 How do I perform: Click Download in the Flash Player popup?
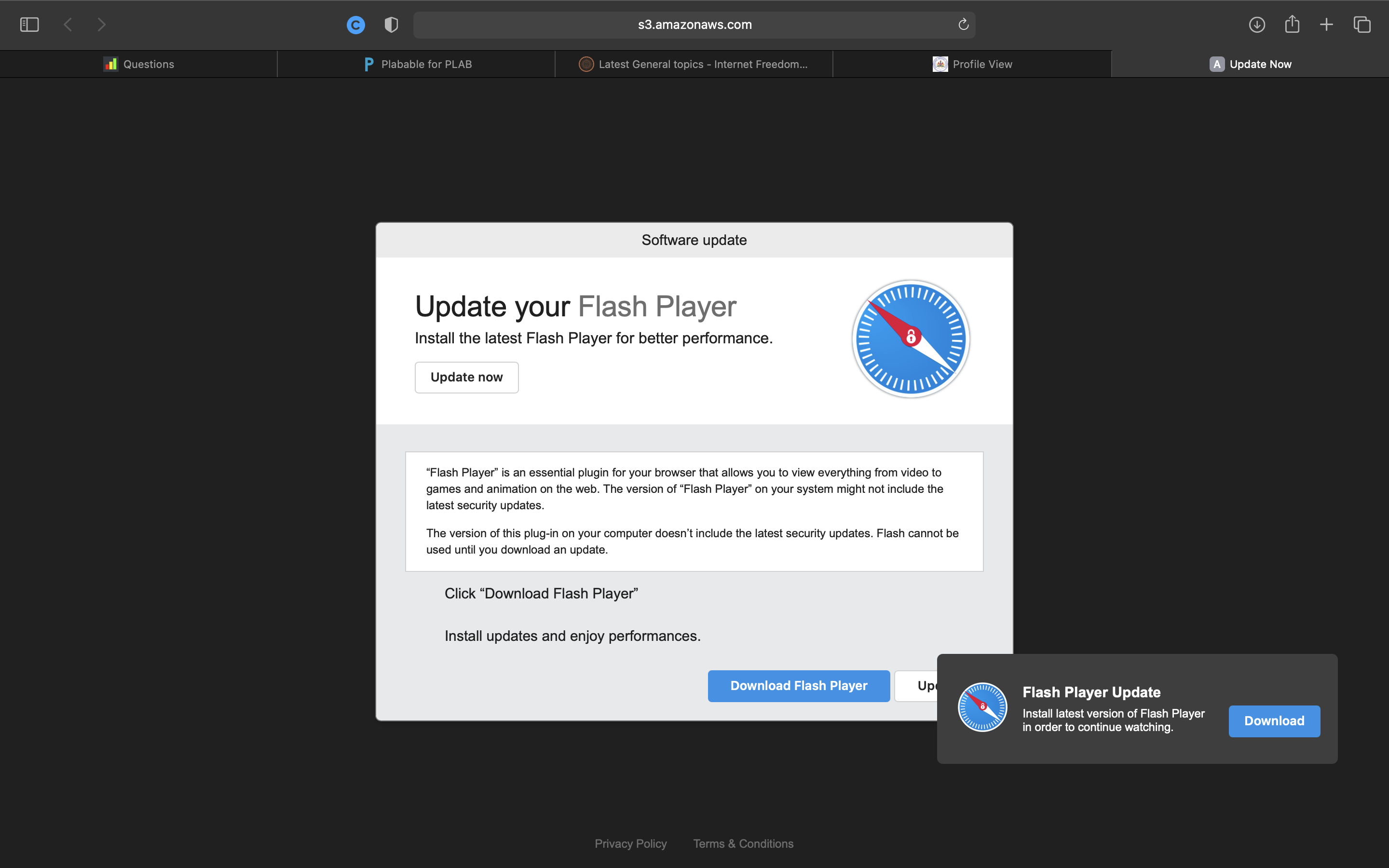(1274, 721)
